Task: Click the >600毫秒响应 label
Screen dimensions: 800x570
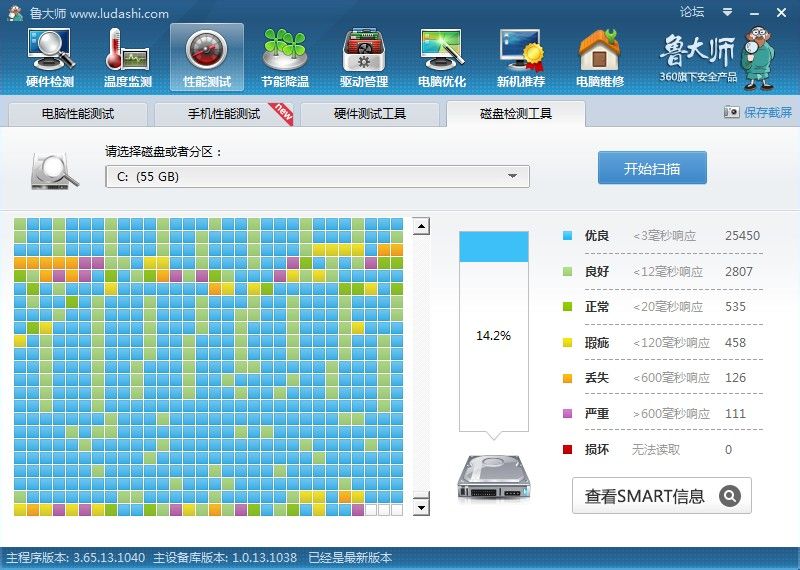Action: click(x=671, y=413)
